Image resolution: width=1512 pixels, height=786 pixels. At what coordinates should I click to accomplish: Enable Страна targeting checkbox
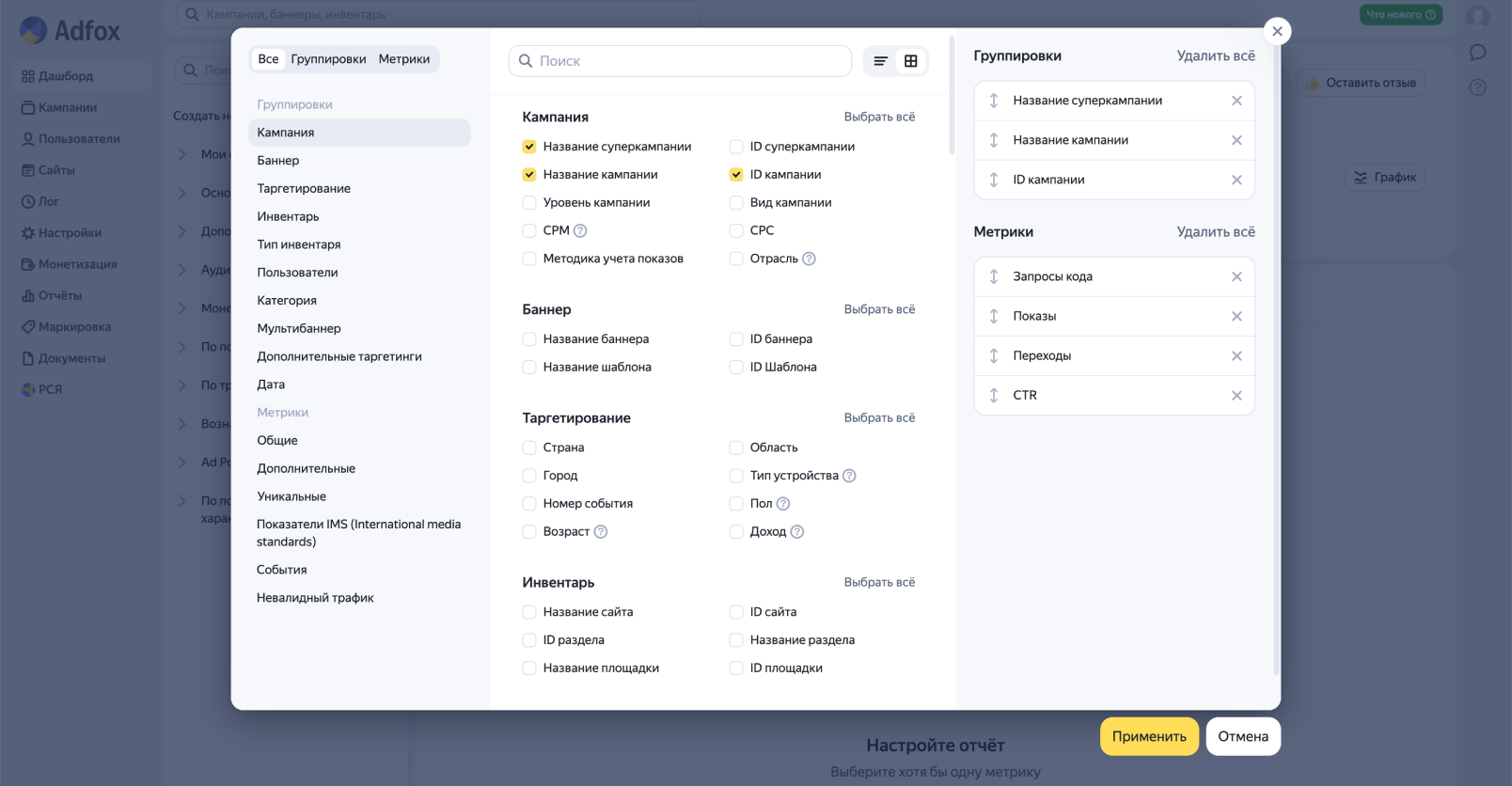(529, 448)
